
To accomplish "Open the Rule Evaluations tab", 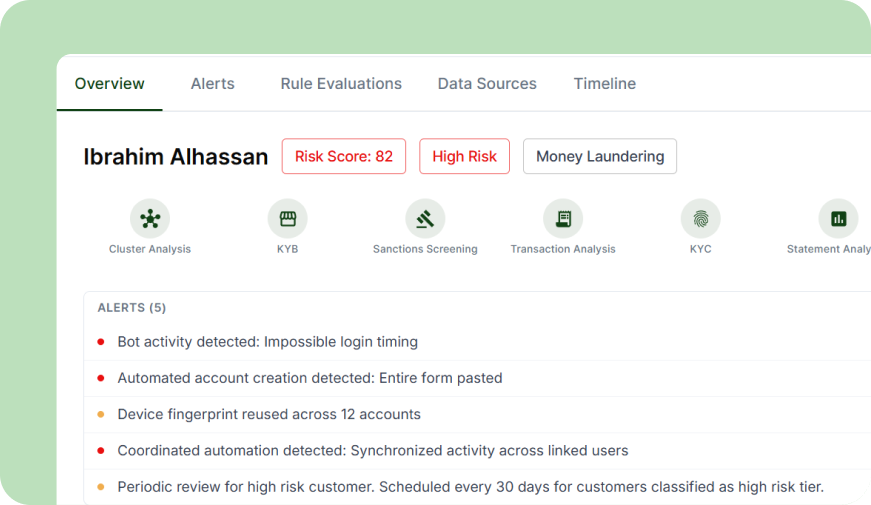I will pyautogui.click(x=341, y=84).
